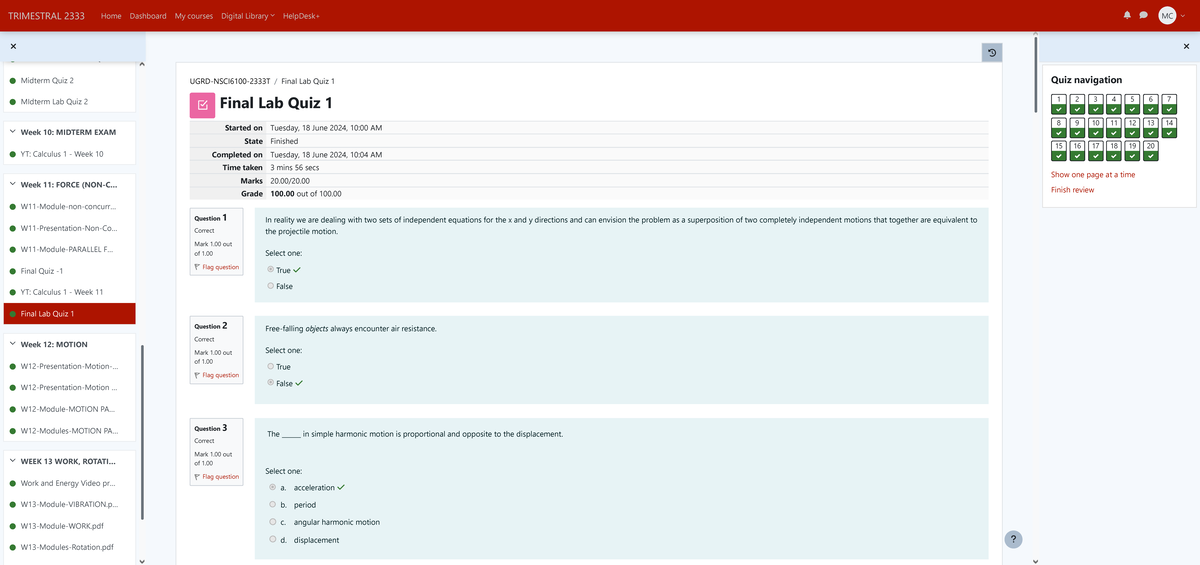Jump to question 17 in quiz navigation
Image resolution: width=1200 pixels, height=565 pixels.
(1096, 151)
